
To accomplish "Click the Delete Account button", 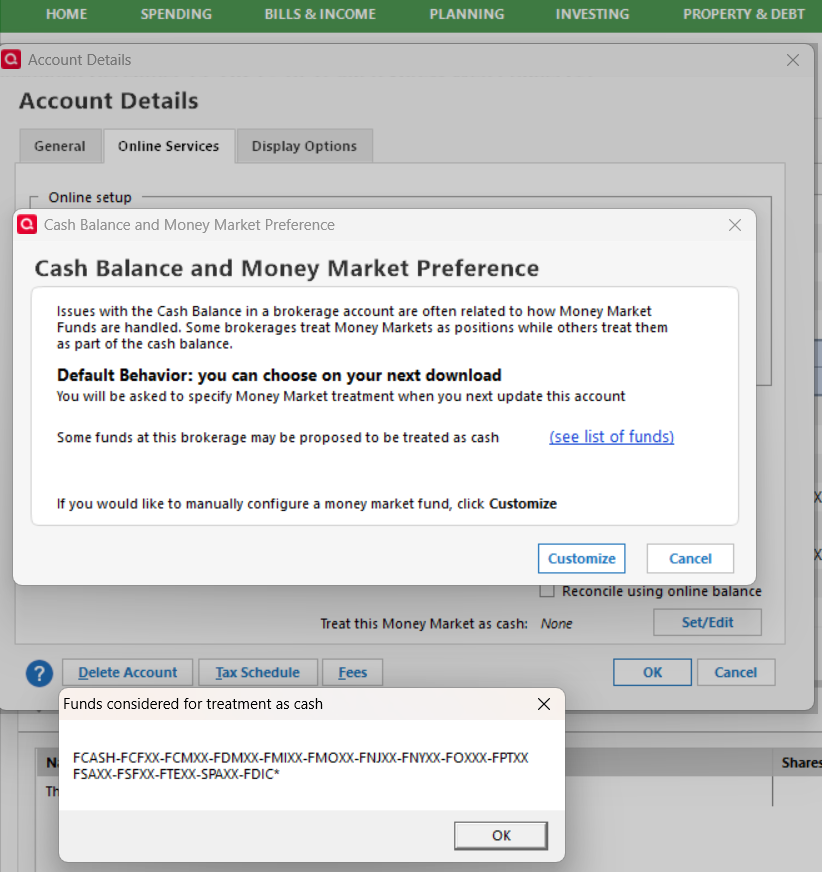I will point(127,672).
